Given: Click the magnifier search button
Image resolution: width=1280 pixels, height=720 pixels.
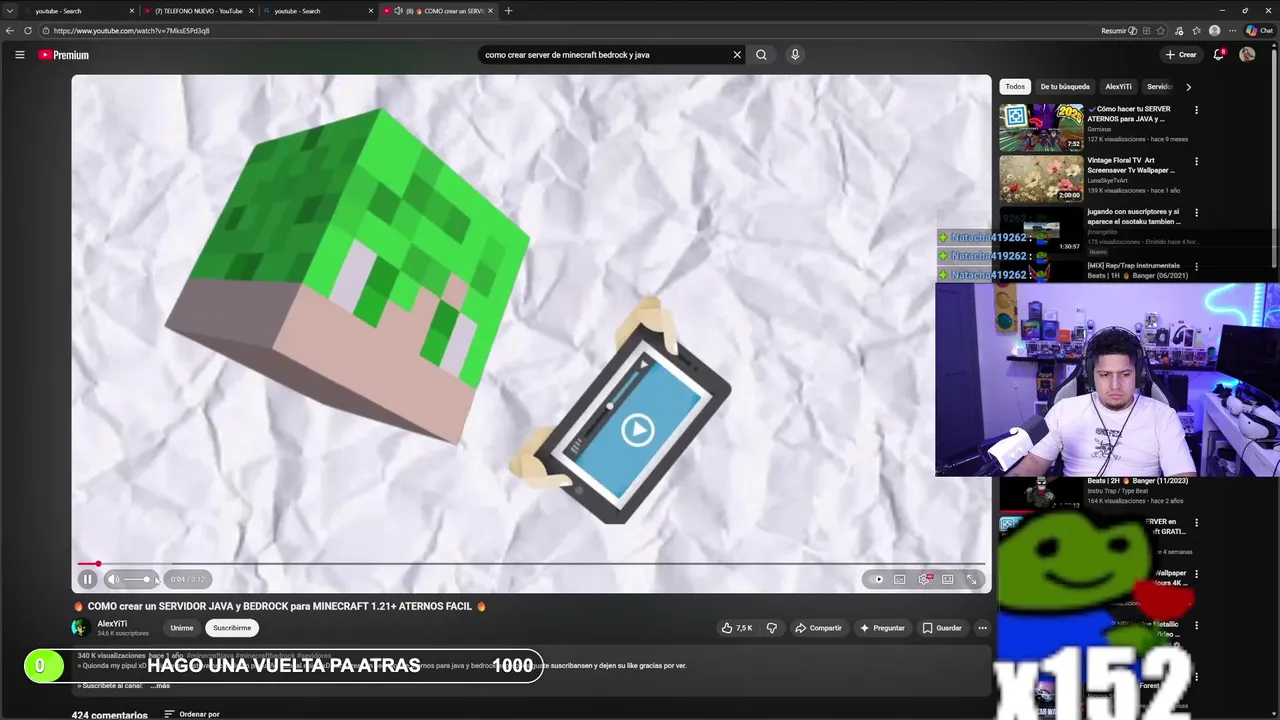Looking at the screenshot, I should [x=761, y=55].
